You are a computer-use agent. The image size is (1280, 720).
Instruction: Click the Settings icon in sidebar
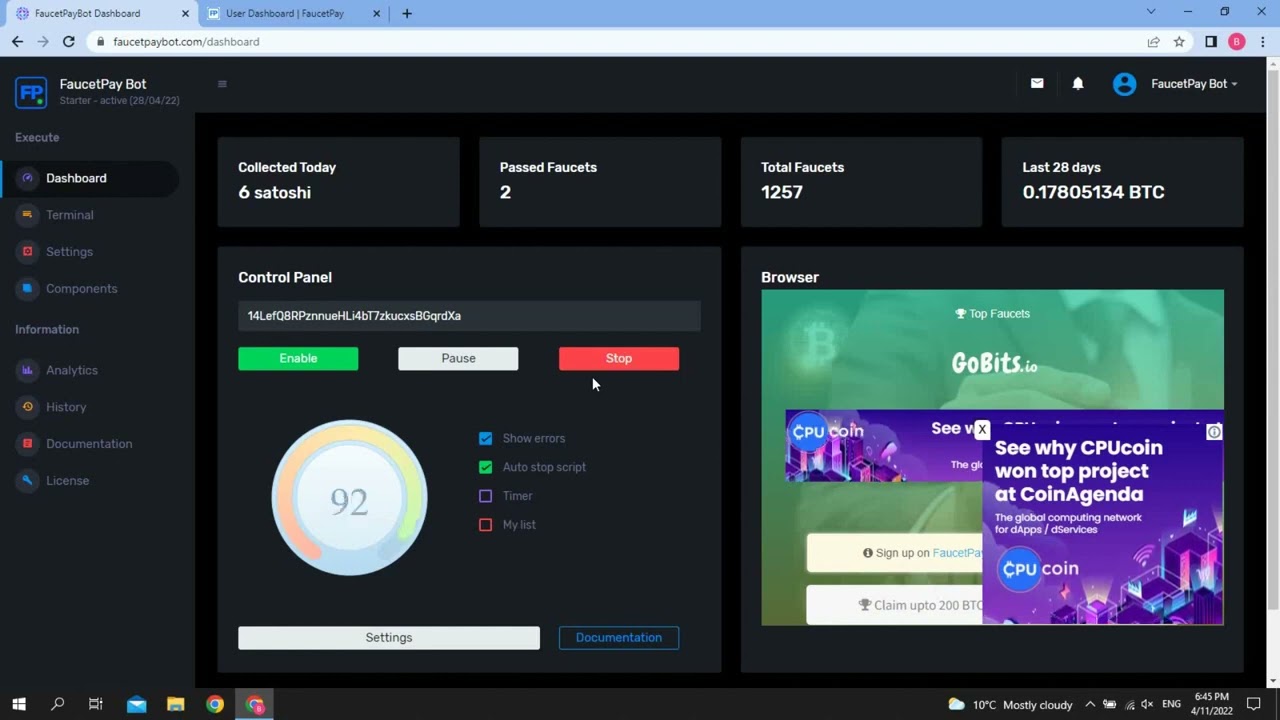coord(27,252)
